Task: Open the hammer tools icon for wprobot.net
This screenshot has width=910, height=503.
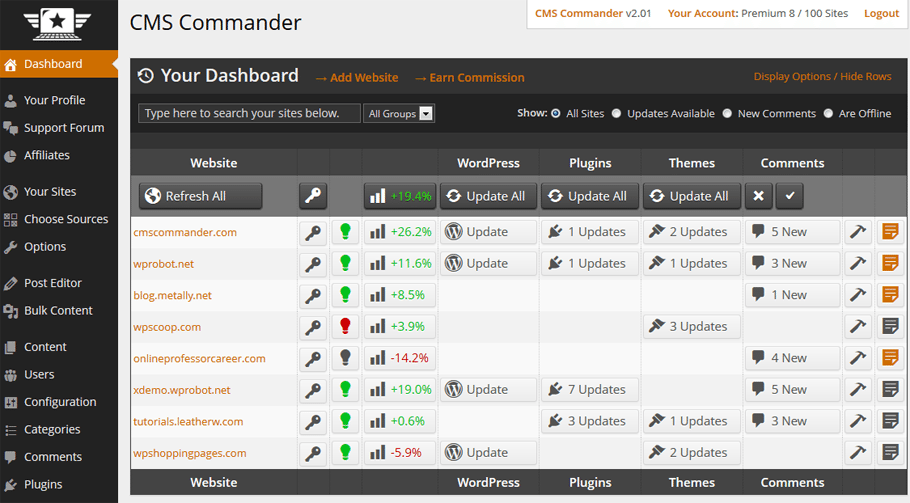Action: (858, 263)
